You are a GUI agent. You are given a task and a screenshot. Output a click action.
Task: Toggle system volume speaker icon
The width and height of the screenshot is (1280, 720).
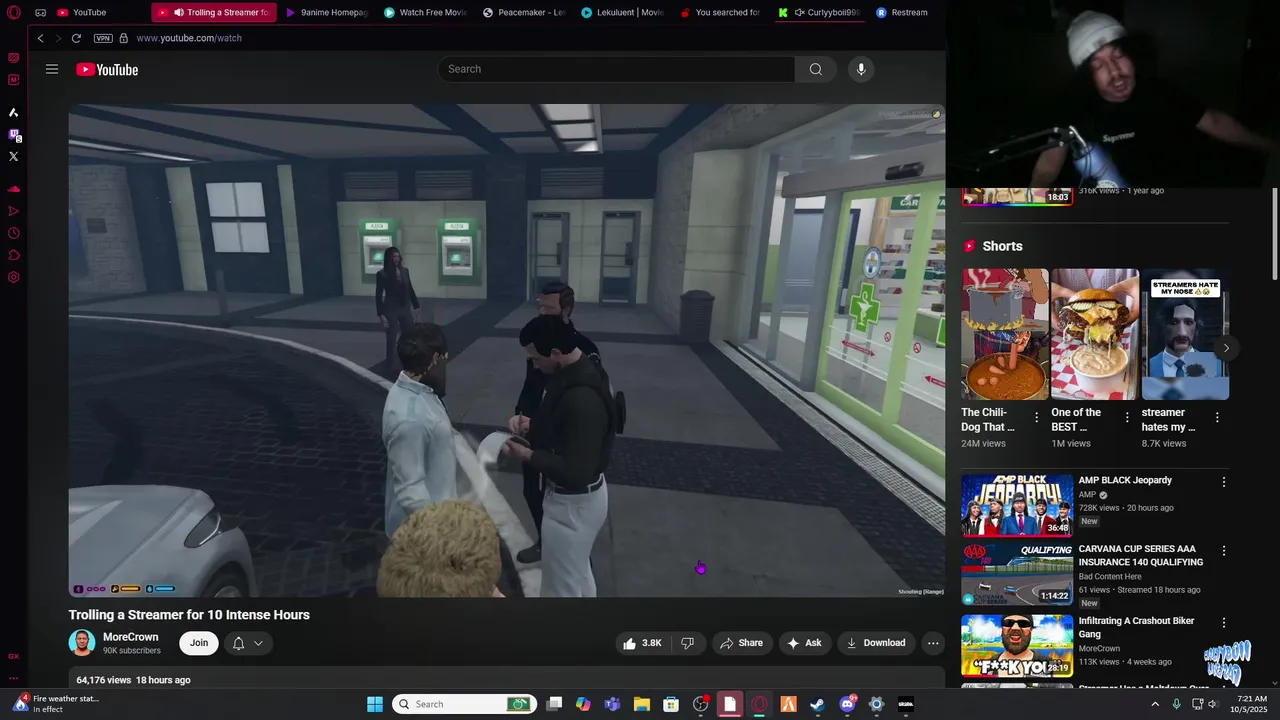pos(1213,704)
